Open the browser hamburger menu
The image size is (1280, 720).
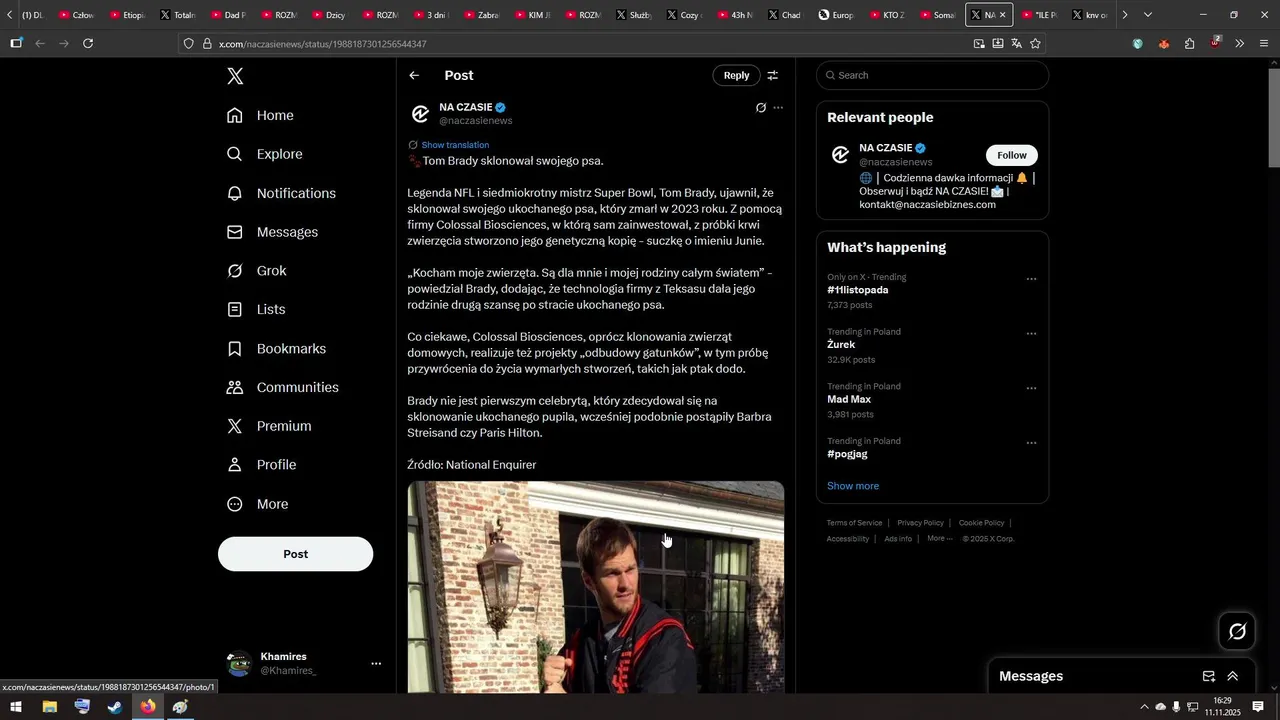point(1264,44)
